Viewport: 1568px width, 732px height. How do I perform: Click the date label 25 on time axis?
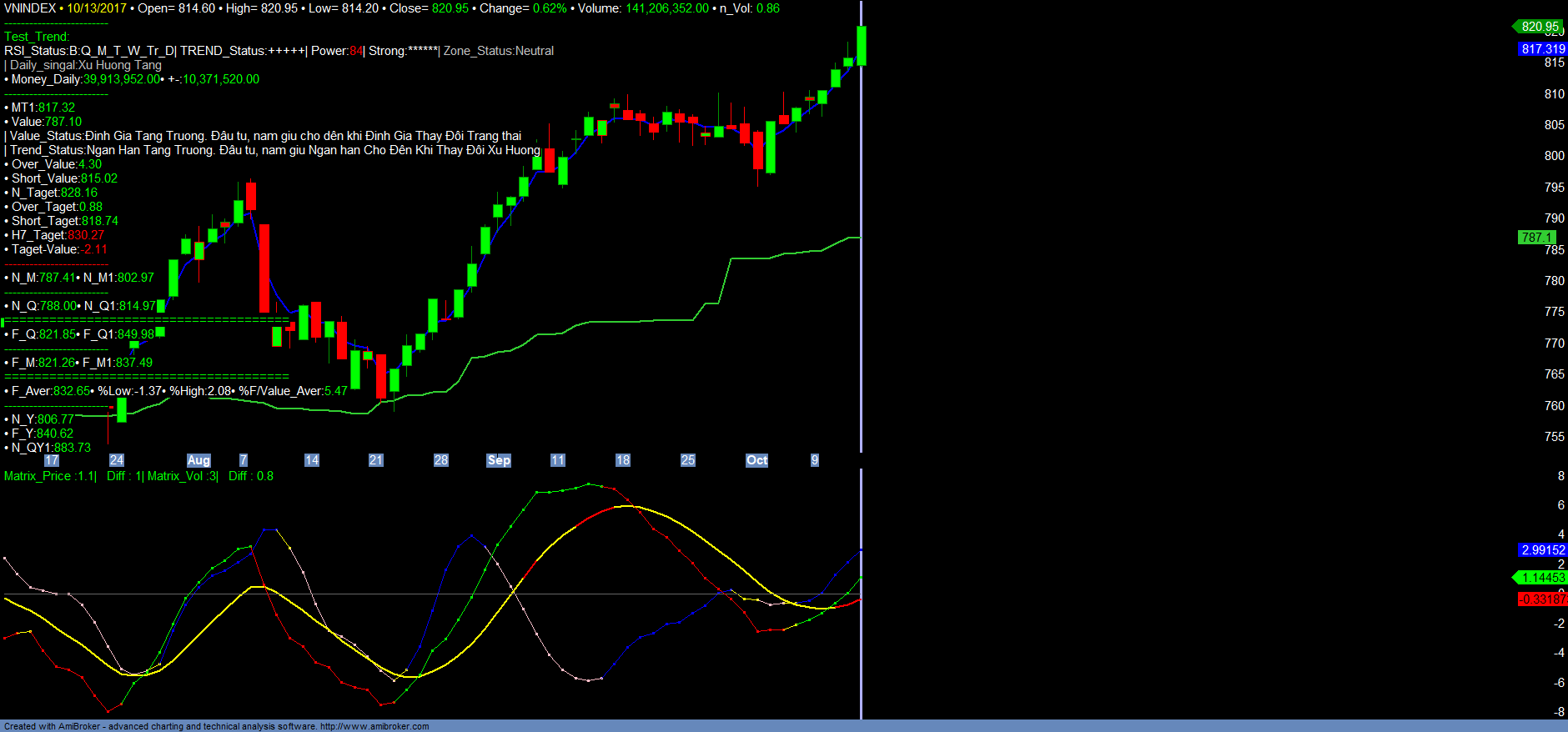pyautogui.click(x=688, y=460)
